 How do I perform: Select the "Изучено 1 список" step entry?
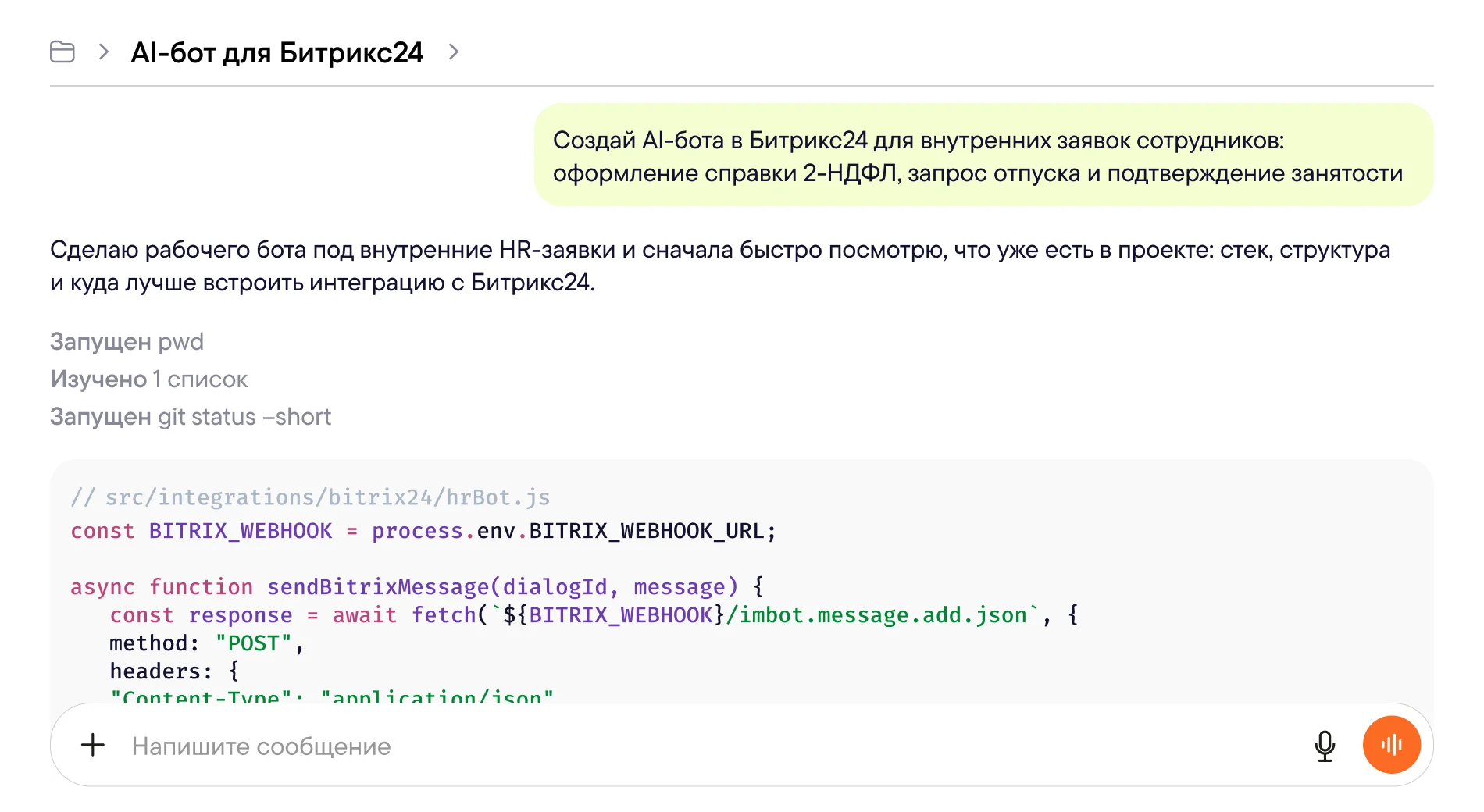(x=148, y=379)
